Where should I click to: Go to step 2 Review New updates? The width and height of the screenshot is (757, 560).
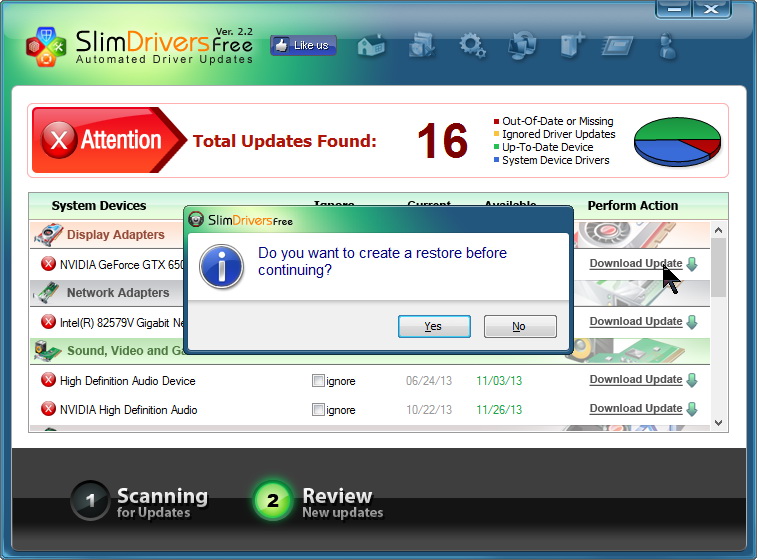click(x=319, y=501)
